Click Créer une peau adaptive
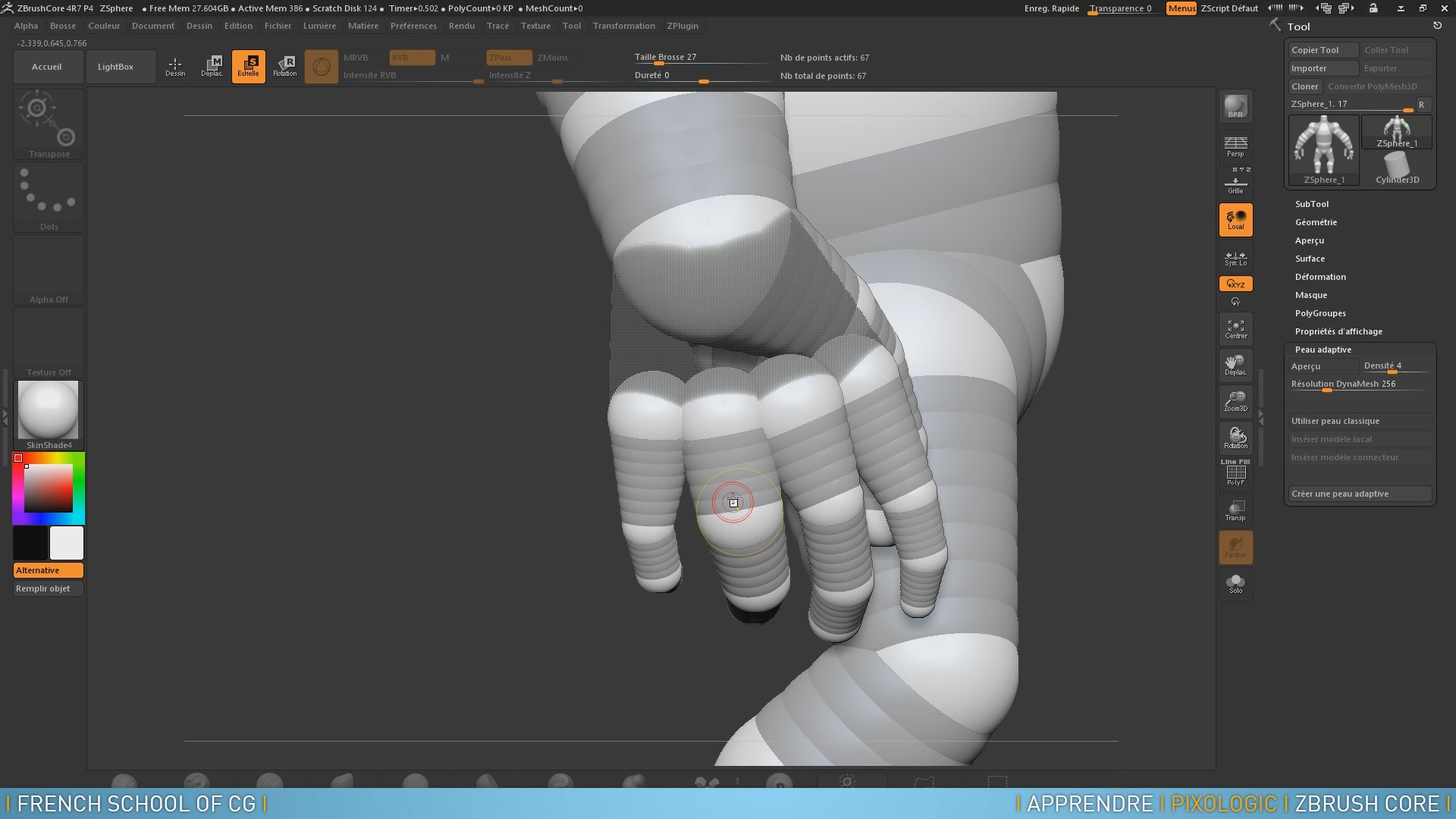This screenshot has width=1456, height=819. tap(1360, 494)
